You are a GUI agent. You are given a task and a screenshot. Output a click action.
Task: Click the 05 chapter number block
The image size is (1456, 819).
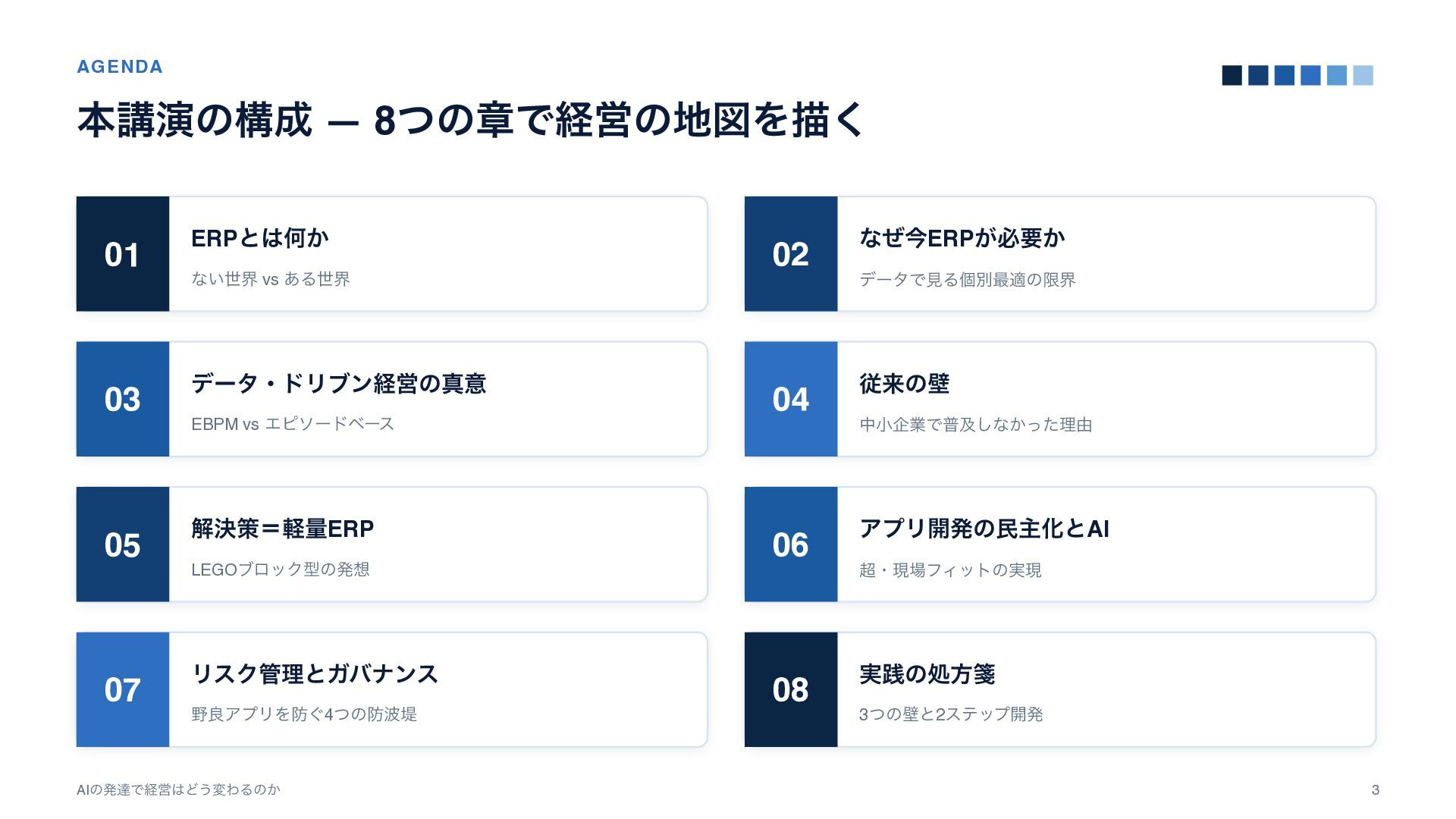[x=122, y=544]
